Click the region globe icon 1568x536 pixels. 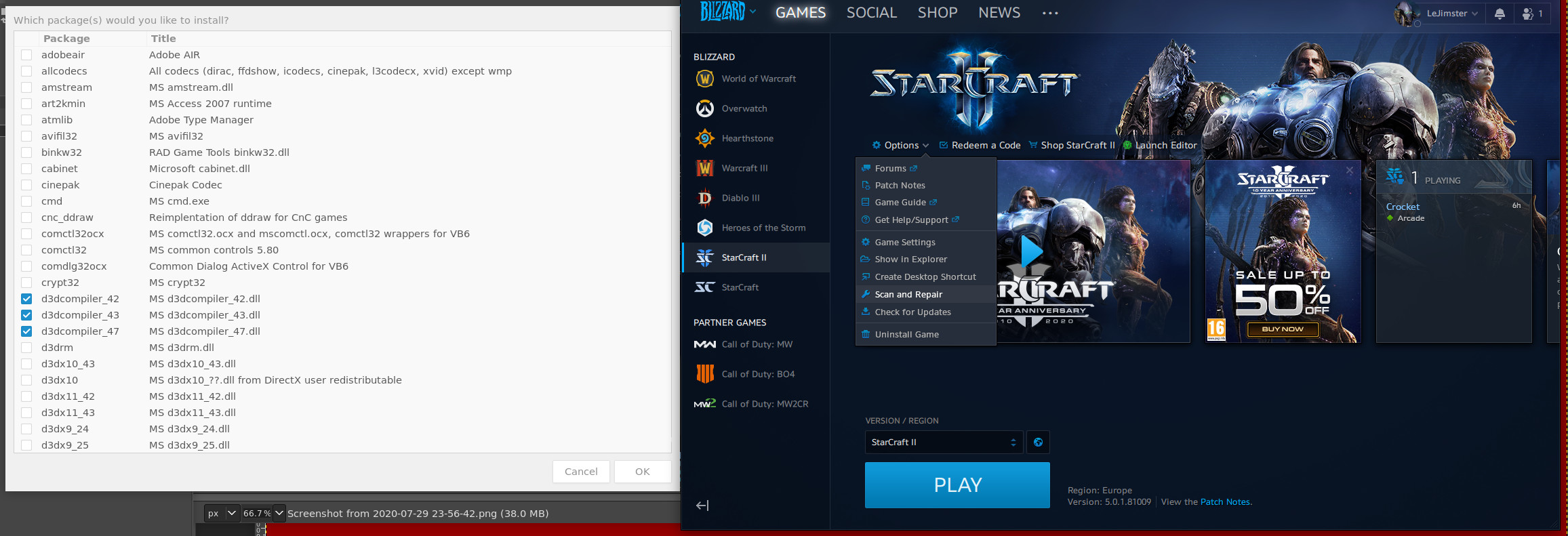coord(1038,442)
